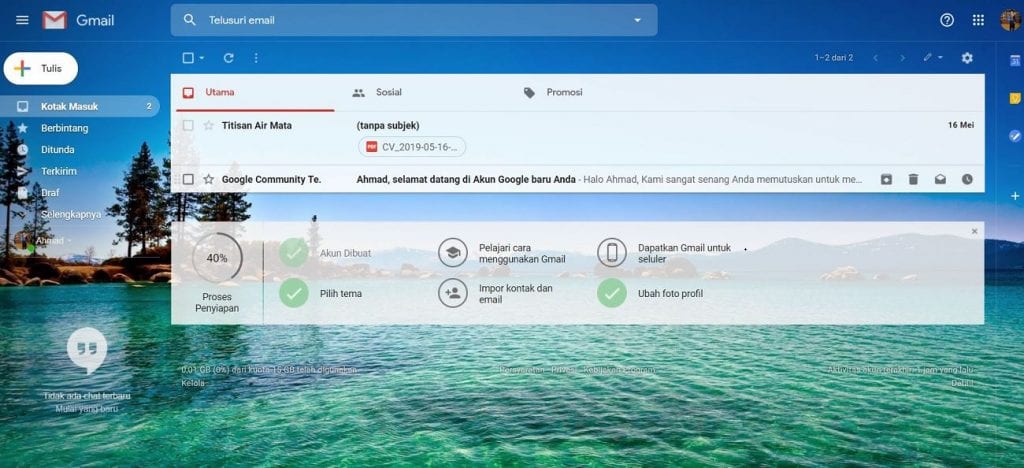1024x468 pixels.
Task: Click the search magnifier icon
Action: click(189, 20)
